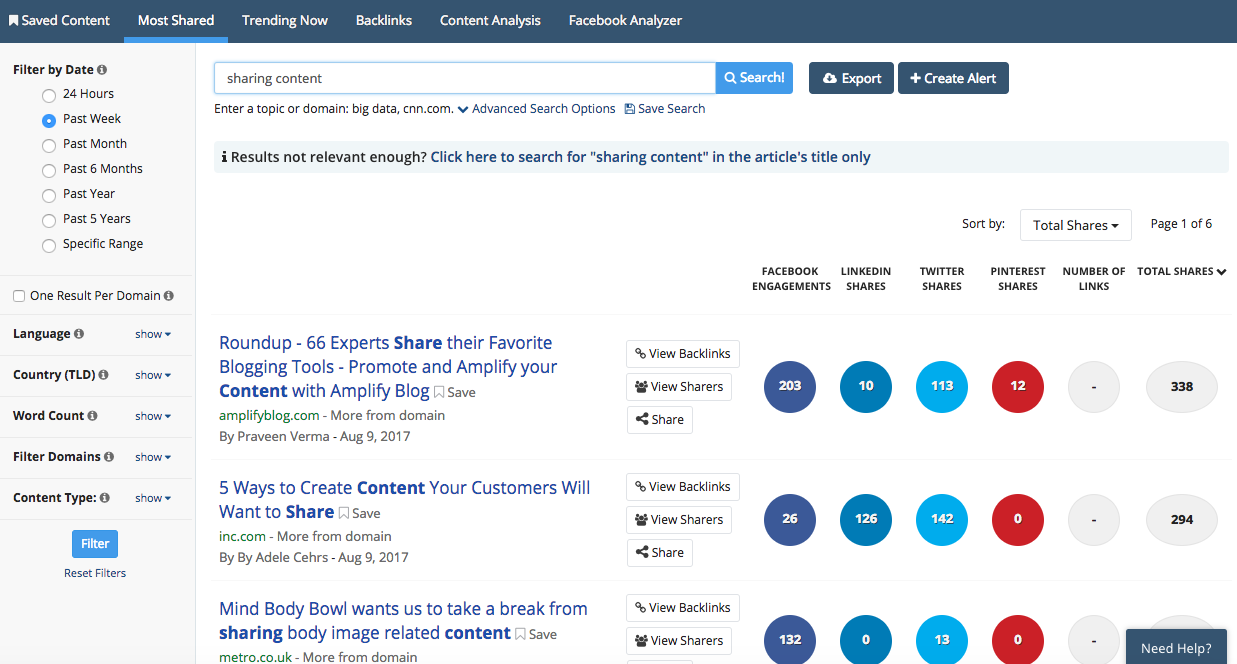Choose the Past Month radio option
The height and width of the screenshot is (664, 1237).
point(49,145)
